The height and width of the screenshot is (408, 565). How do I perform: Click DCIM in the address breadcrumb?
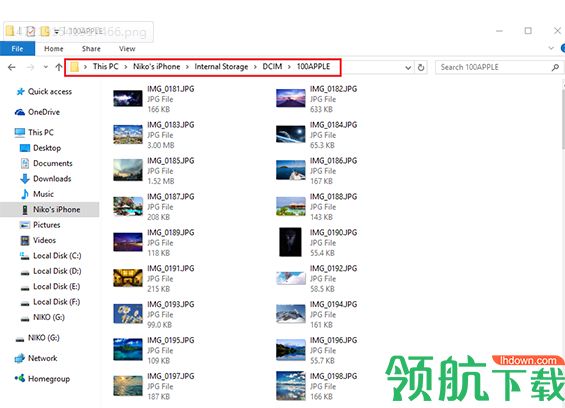(x=272, y=67)
